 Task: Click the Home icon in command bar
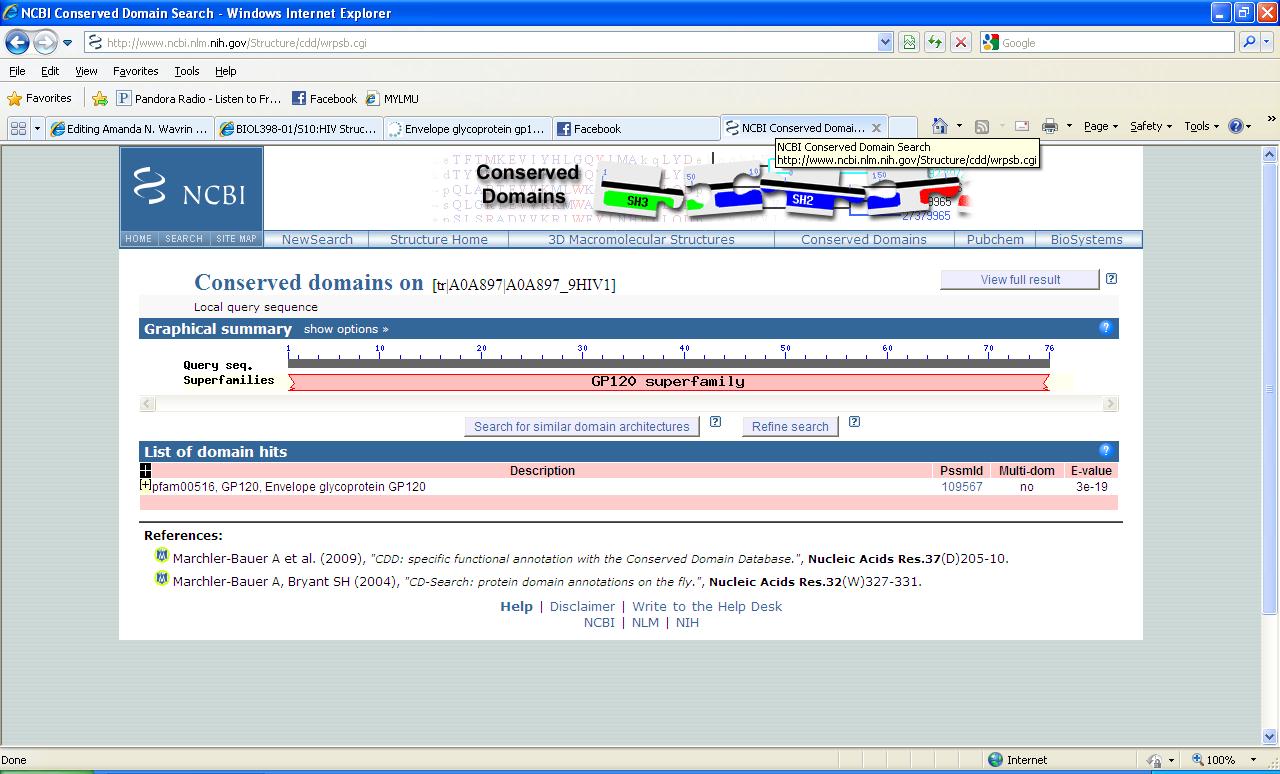pos(939,126)
